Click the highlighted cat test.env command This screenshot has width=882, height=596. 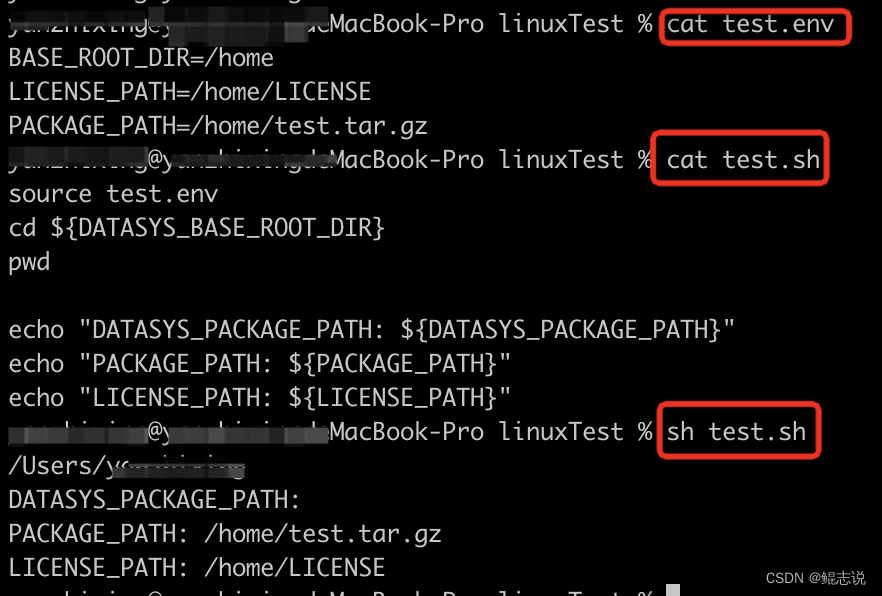(750, 25)
